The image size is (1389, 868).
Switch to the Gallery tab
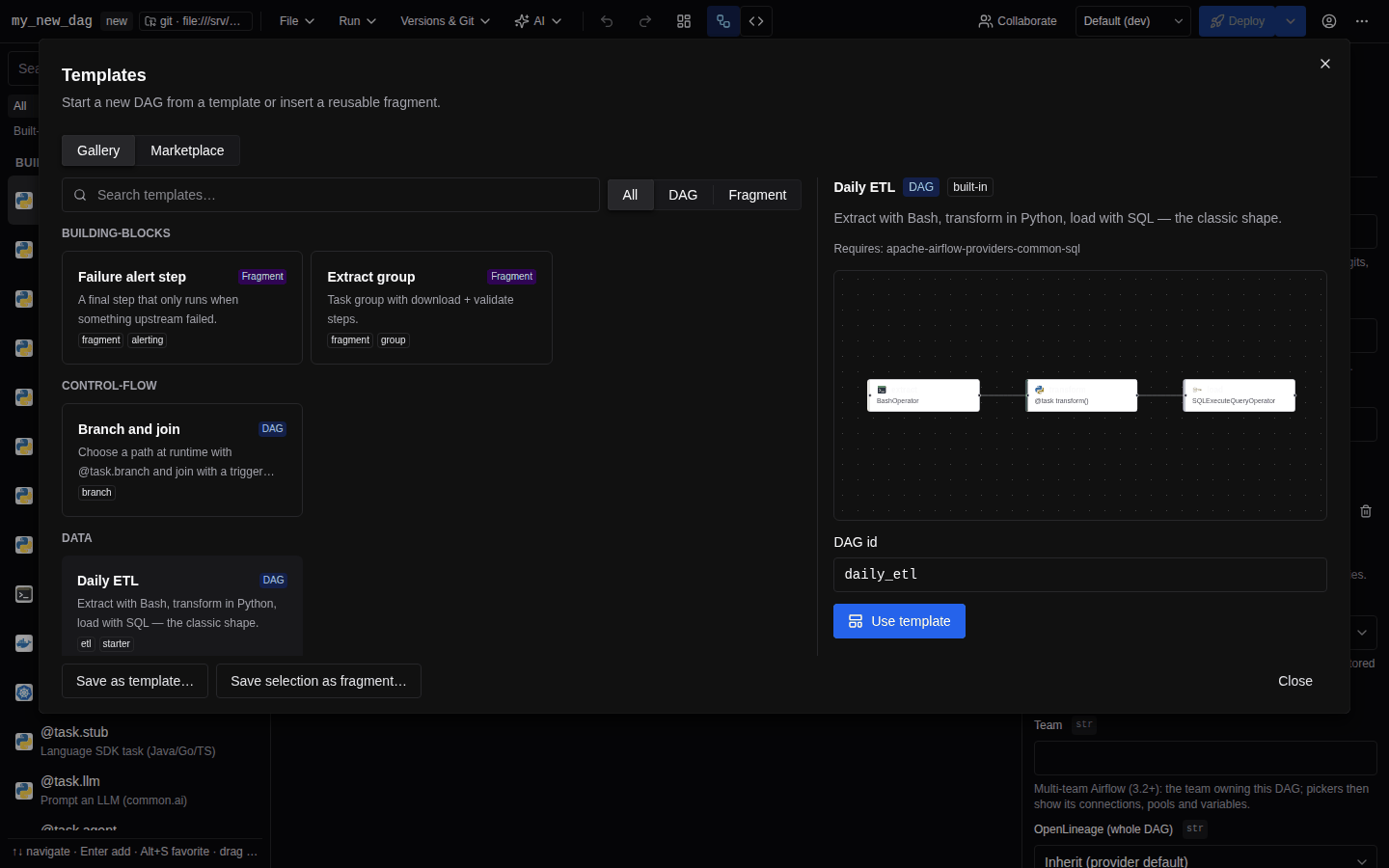click(x=98, y=150)
